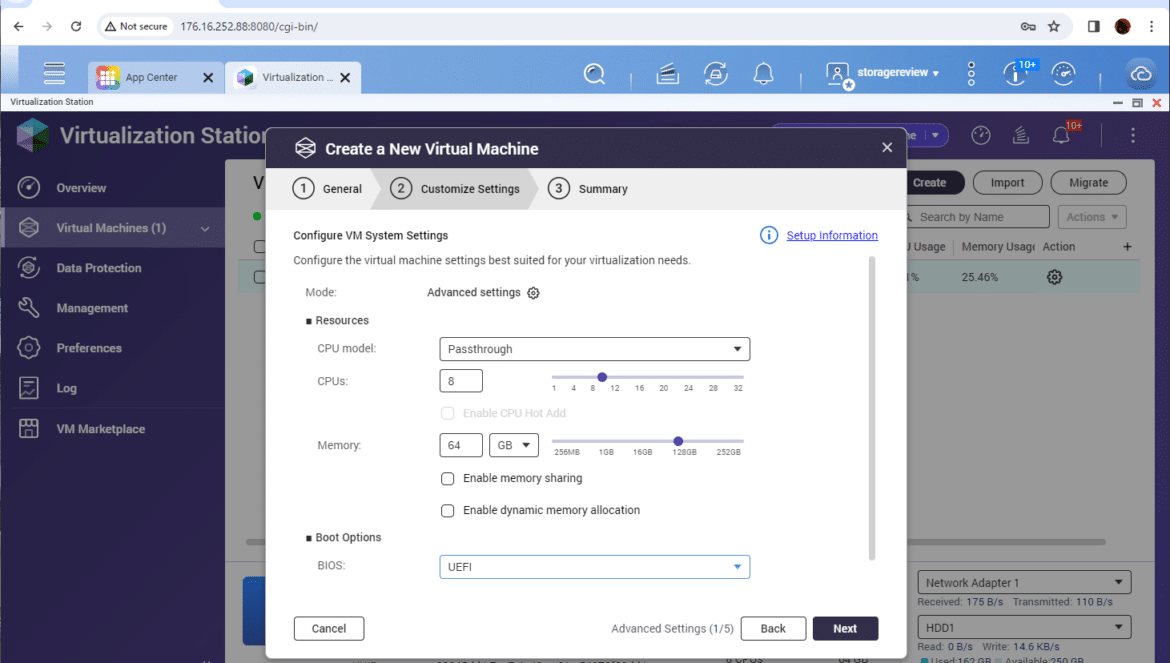The image size is (1170, 663).
Task: Go to the General wizard step
Action: (x=328, y=189)
